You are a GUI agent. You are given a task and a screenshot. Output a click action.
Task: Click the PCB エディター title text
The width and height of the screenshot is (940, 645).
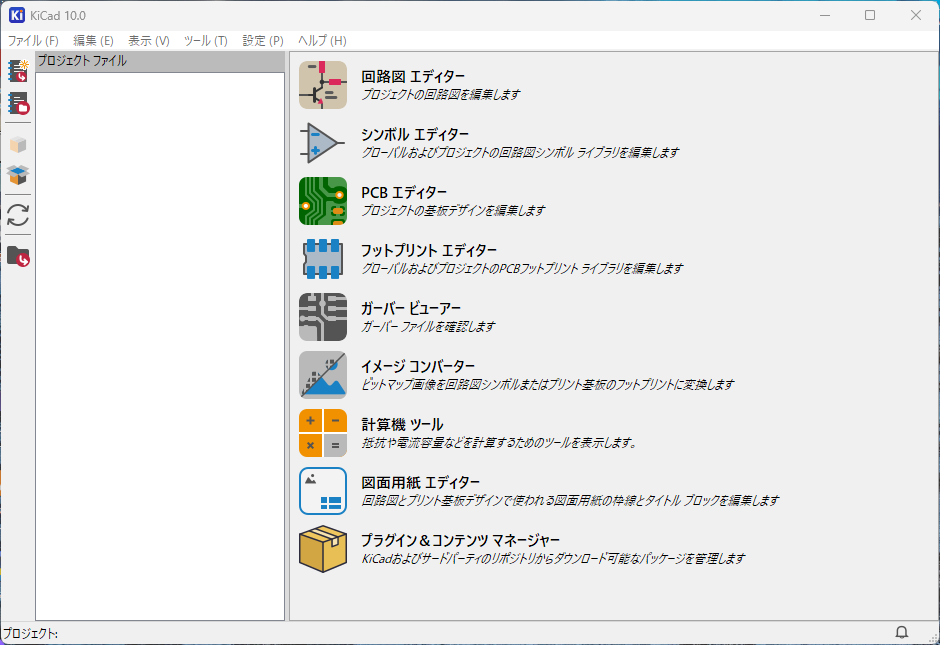404,192
